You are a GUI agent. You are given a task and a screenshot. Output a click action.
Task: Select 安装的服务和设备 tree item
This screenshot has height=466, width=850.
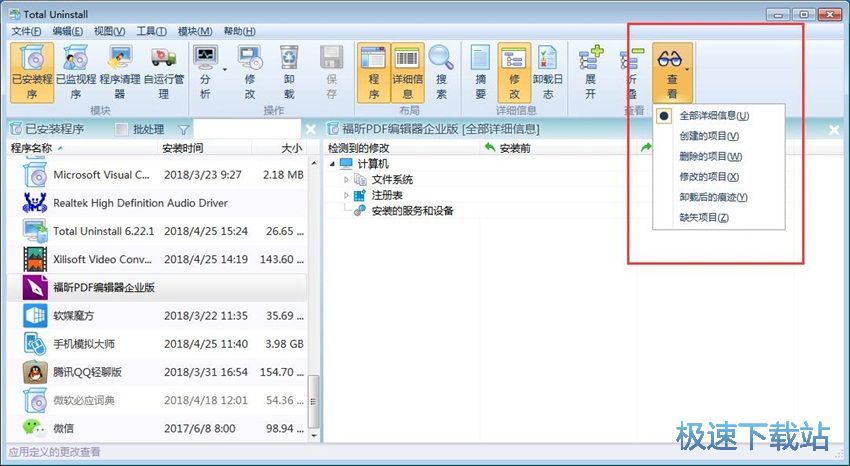click(x=412, y=211)
